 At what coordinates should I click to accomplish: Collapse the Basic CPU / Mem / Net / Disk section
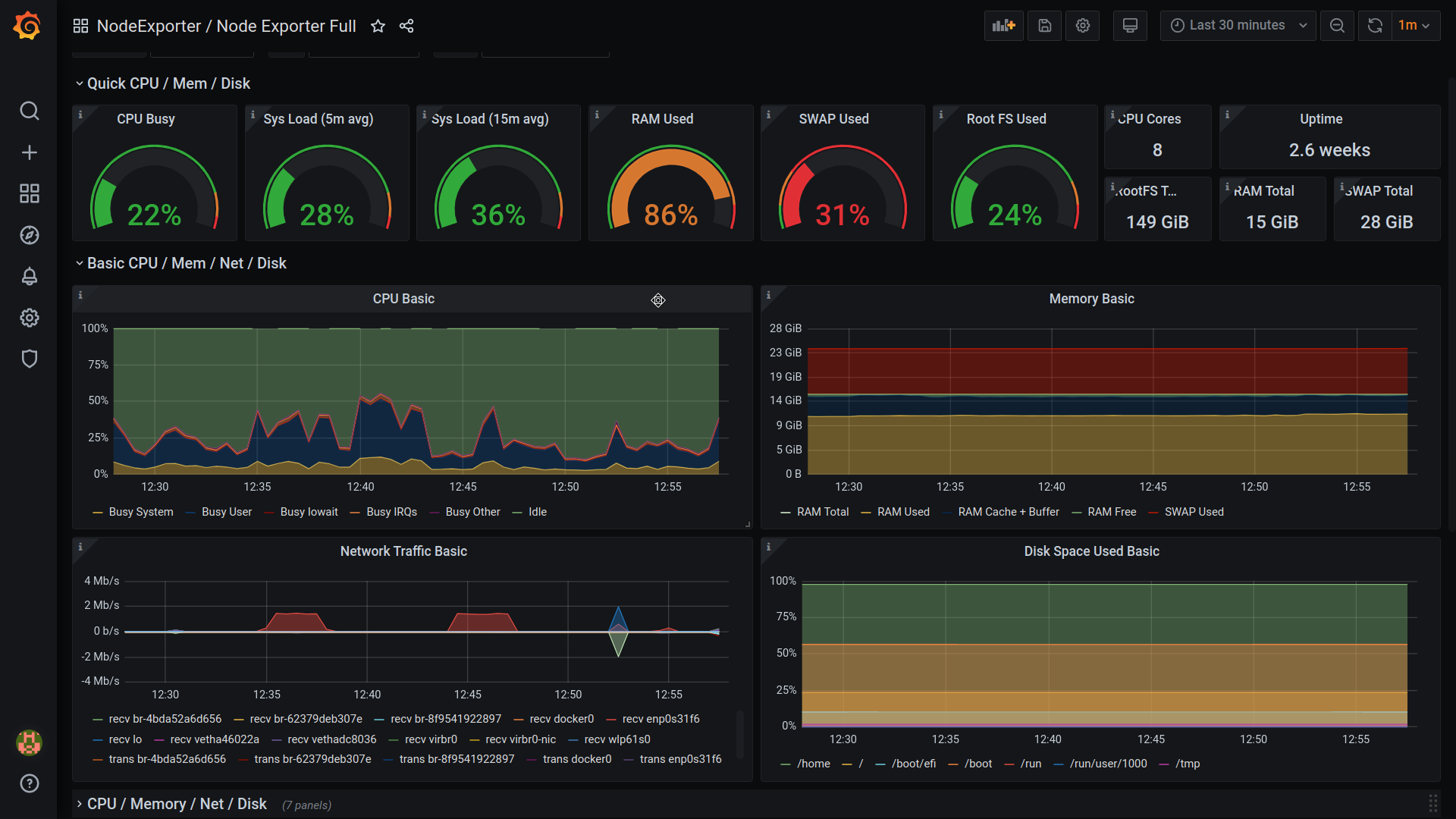[78, 263]
